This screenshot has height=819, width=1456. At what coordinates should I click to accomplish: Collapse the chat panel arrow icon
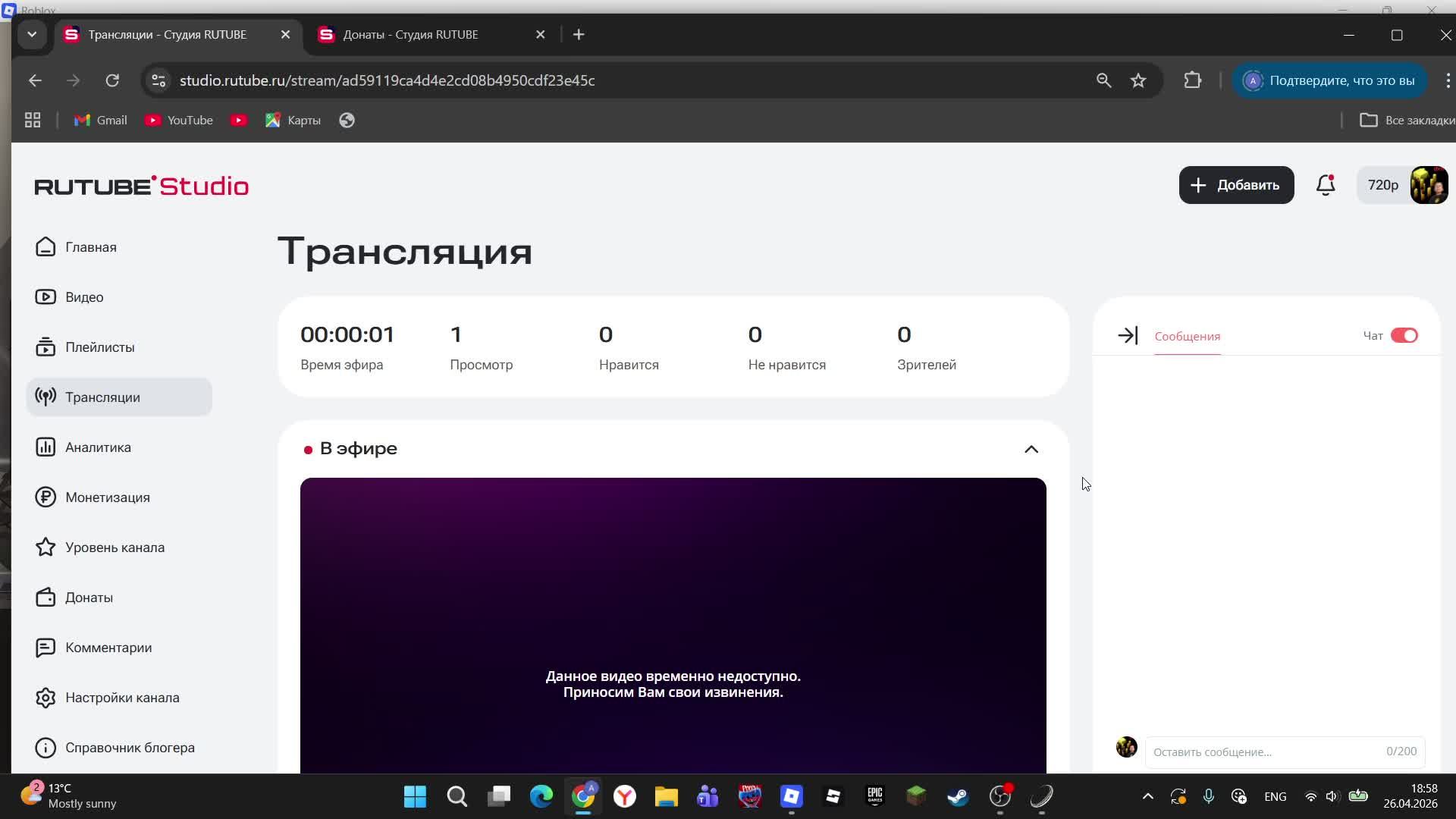[1128, 336]
